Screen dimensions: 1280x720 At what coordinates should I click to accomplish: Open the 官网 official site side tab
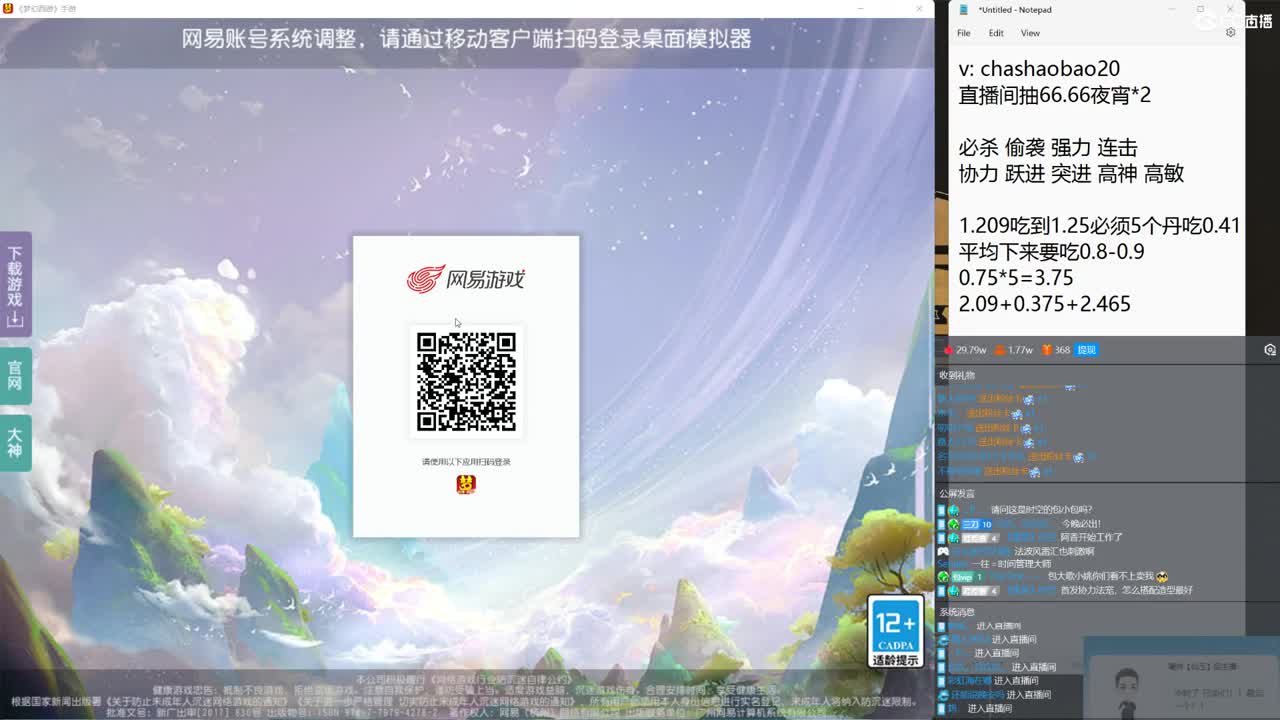[15, 375]
